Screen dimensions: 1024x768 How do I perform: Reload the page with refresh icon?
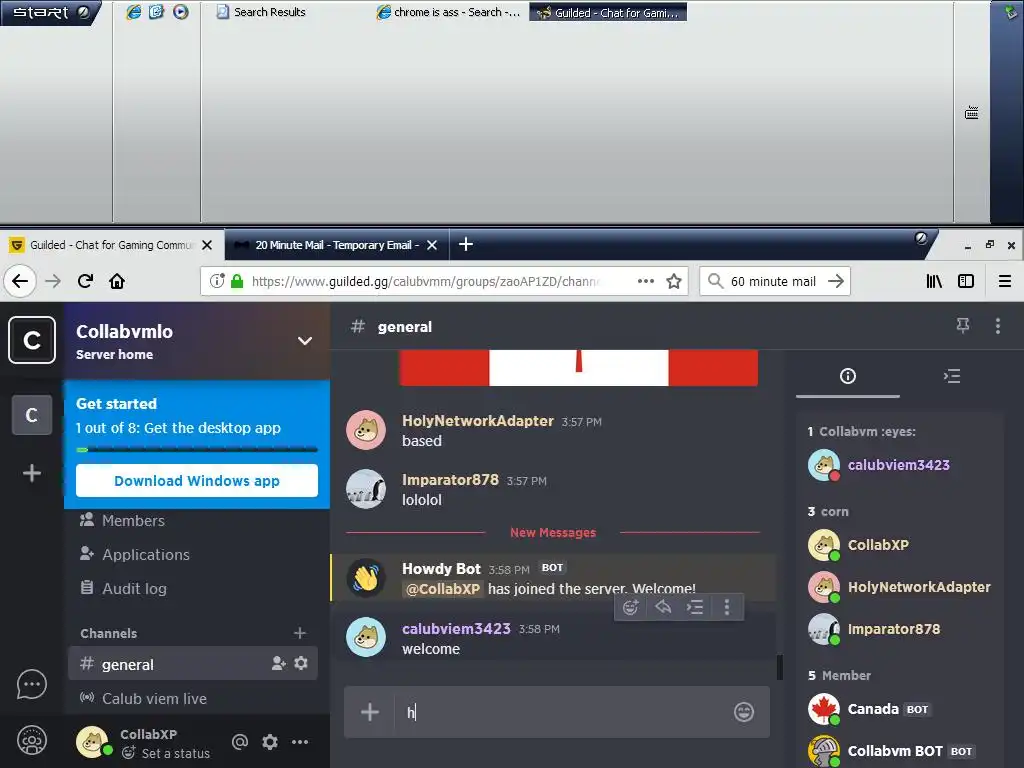(85, 281)
